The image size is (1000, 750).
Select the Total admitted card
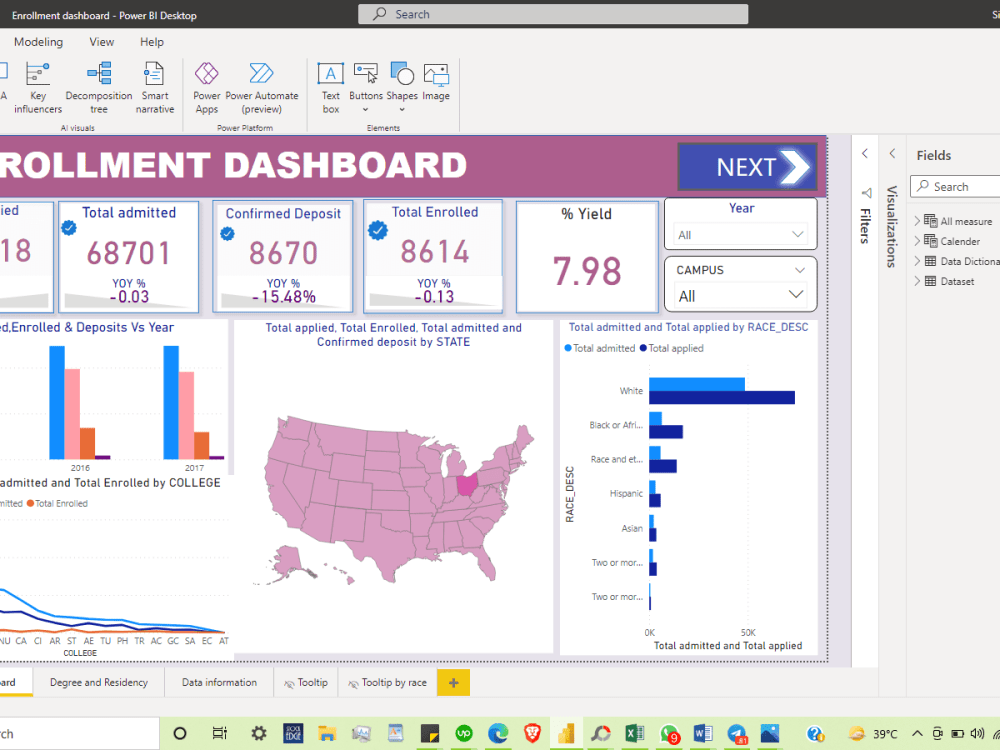(x=129, y=256)
